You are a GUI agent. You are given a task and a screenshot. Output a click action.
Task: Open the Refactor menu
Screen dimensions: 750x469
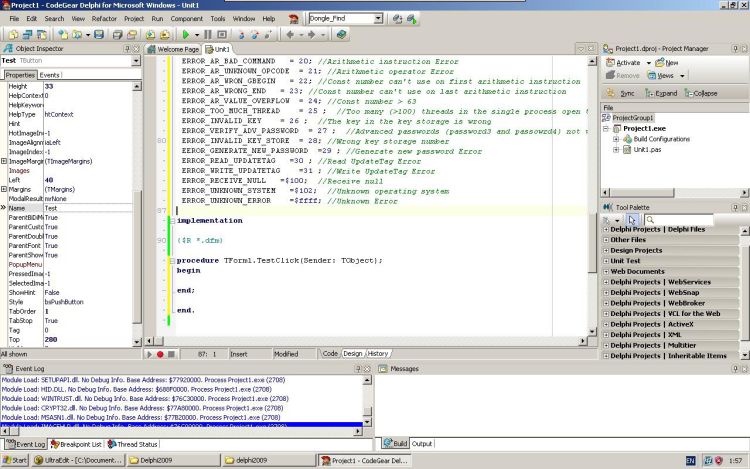coord(104,19)
